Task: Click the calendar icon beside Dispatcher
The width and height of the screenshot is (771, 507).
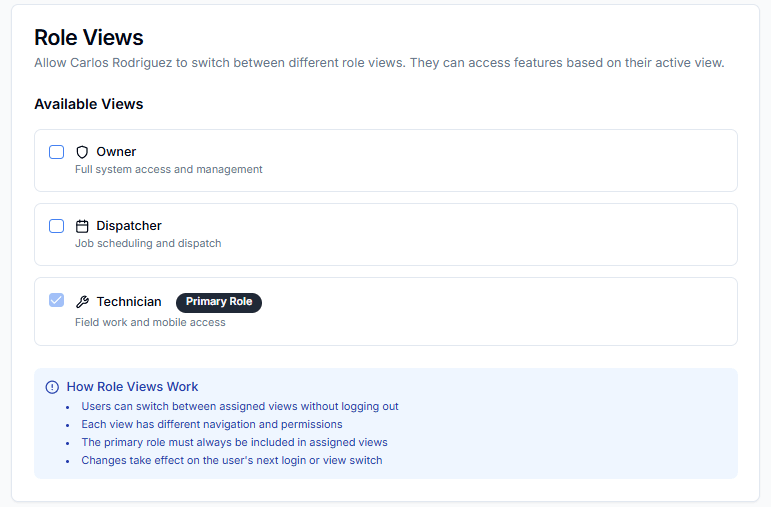Action: (x=83, y=226)
